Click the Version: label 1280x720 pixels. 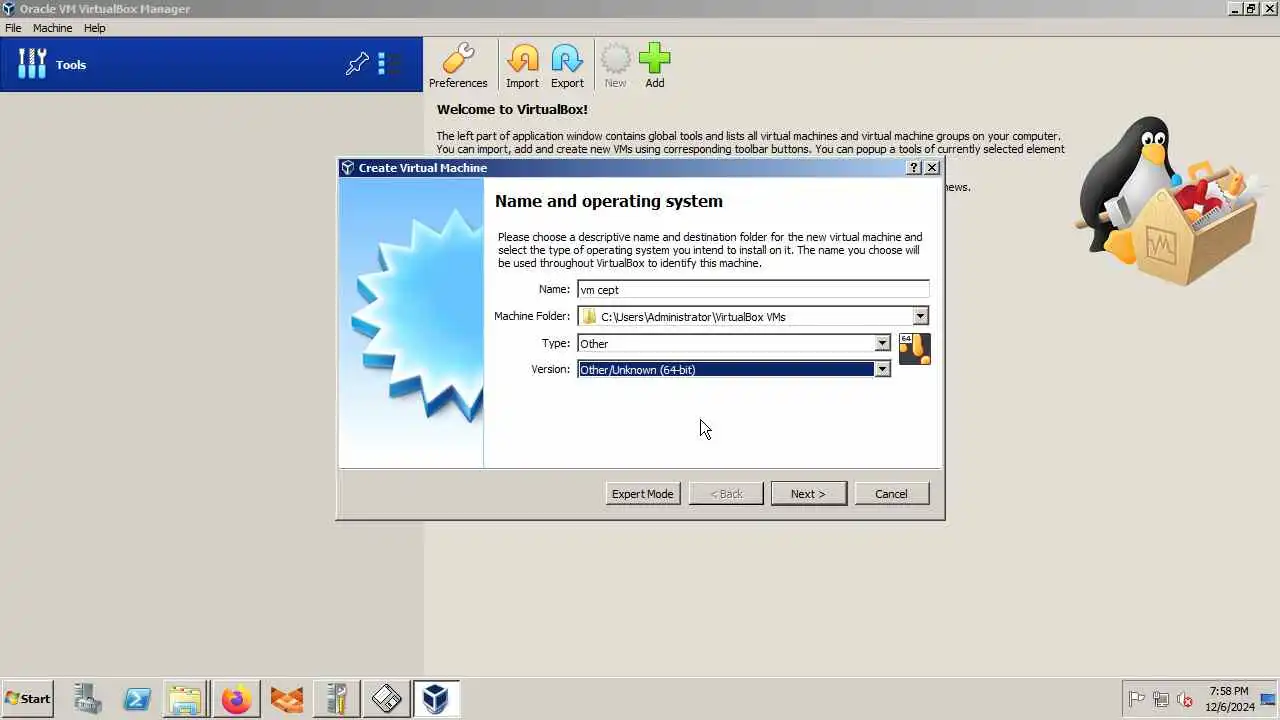coord(550,369)
